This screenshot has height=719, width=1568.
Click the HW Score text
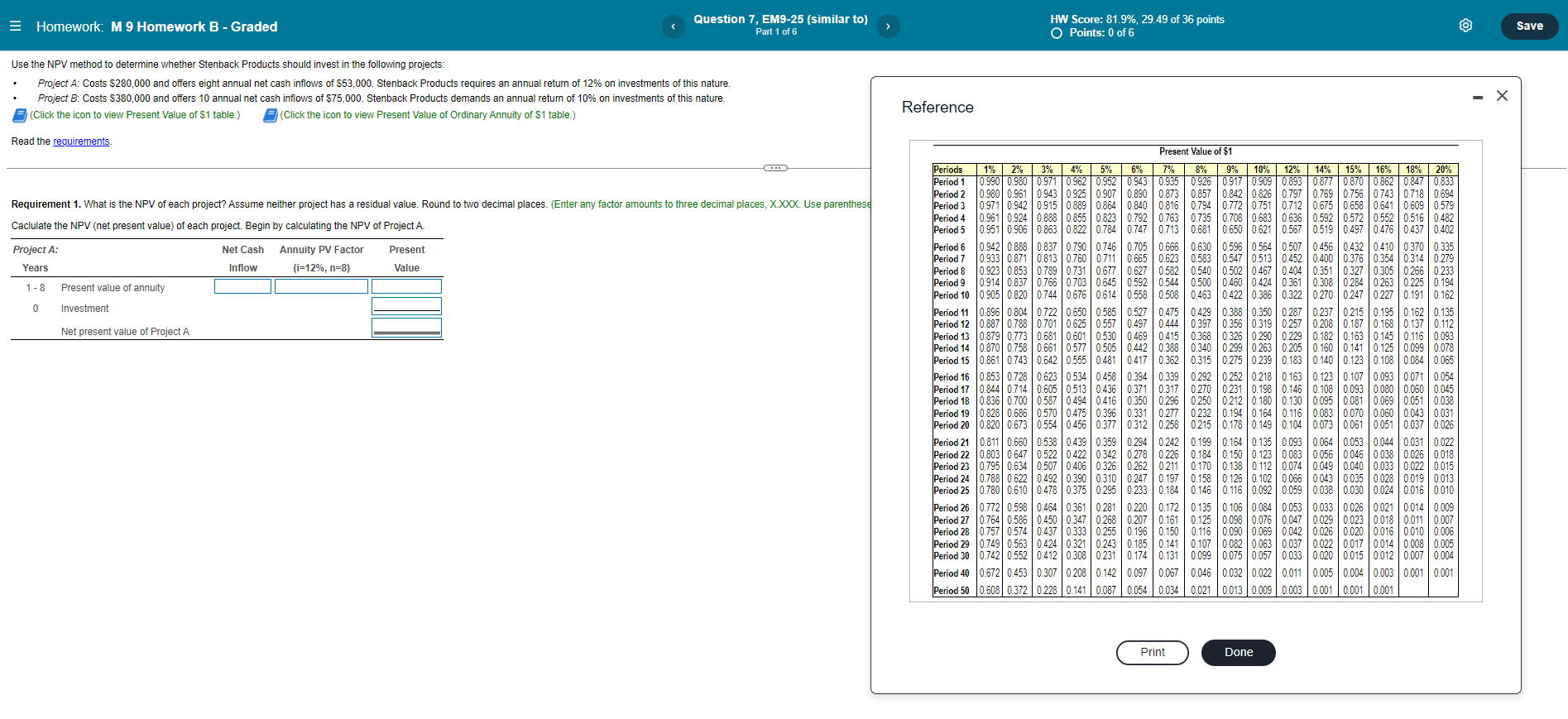pyautogui.click(x=1137, y=19)
